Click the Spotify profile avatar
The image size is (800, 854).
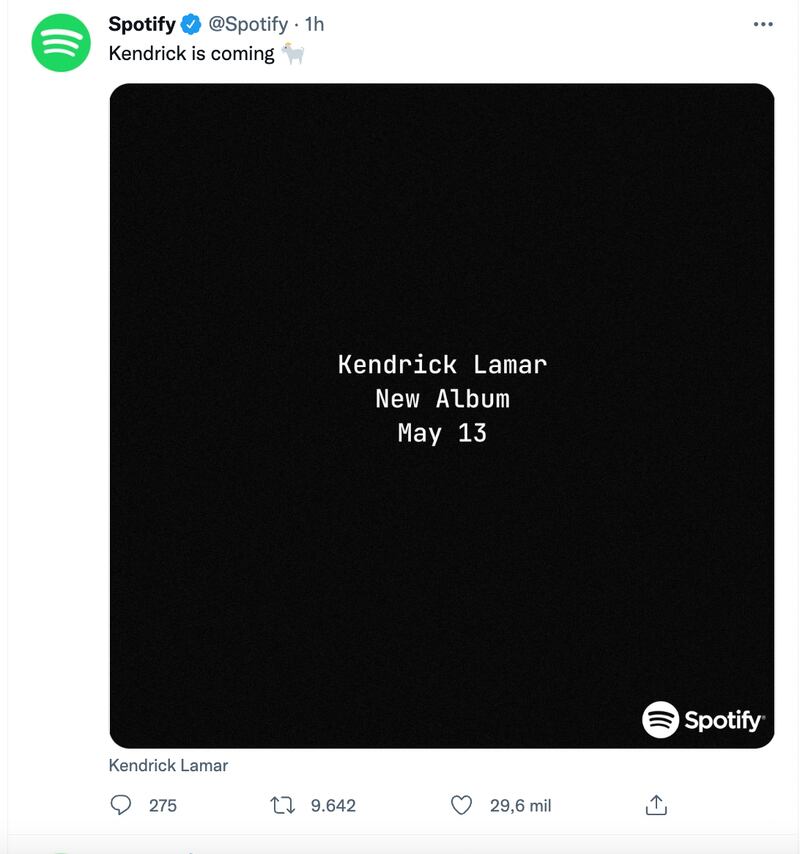pyautogui.click(x=61, y=42)
